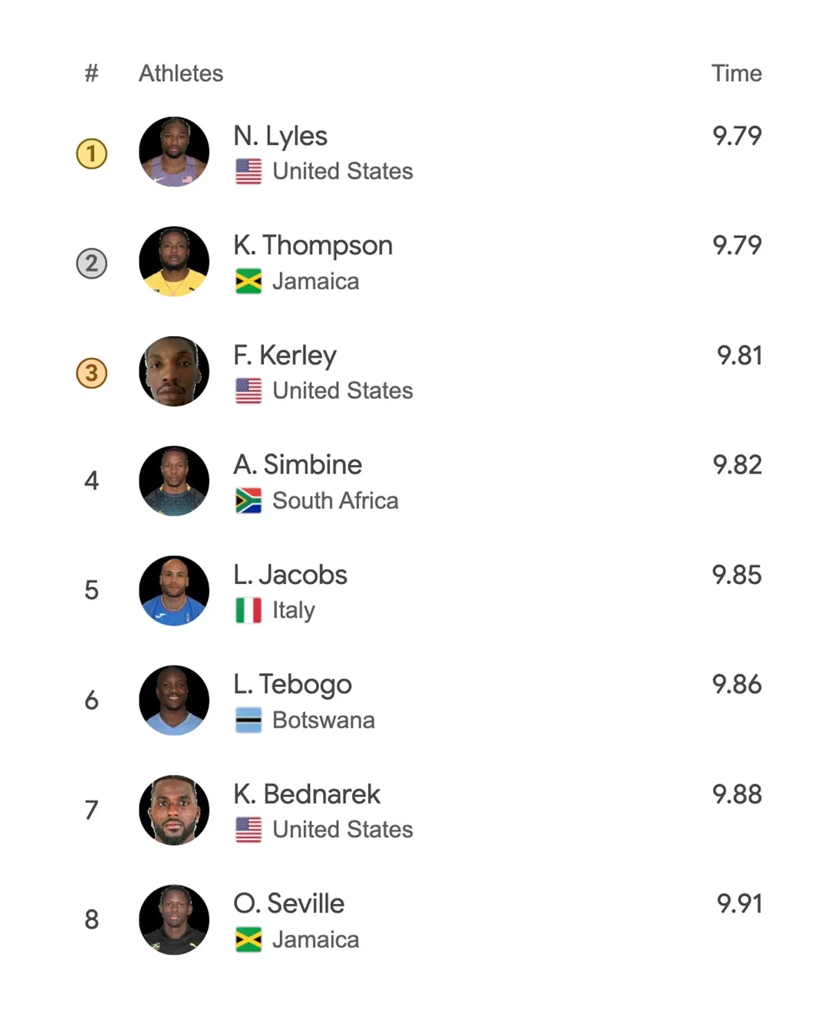
Task: Click the United States flag under N. Lyles
Action: (248, 171)
